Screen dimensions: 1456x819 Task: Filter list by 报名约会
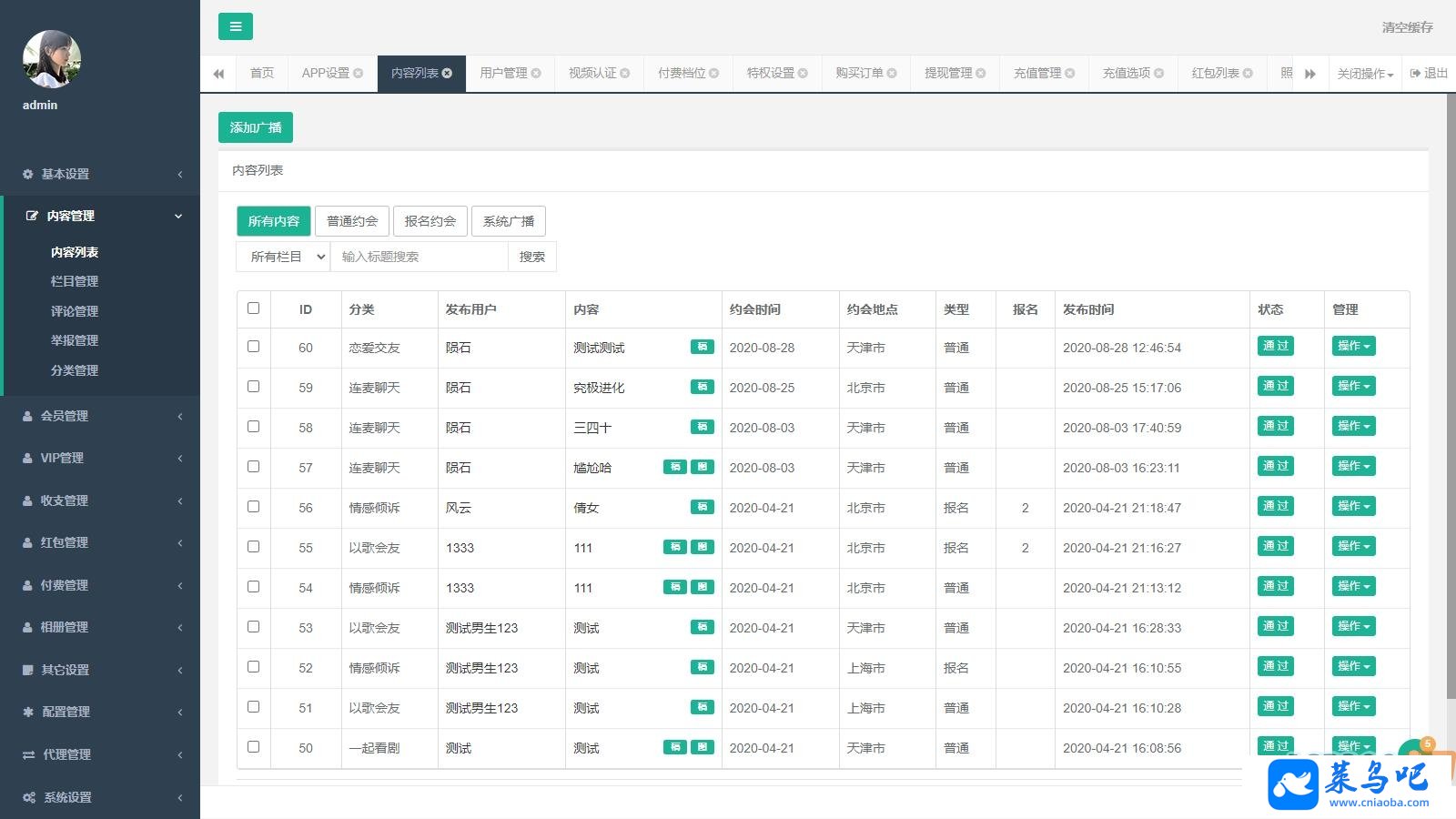(430, 221)
